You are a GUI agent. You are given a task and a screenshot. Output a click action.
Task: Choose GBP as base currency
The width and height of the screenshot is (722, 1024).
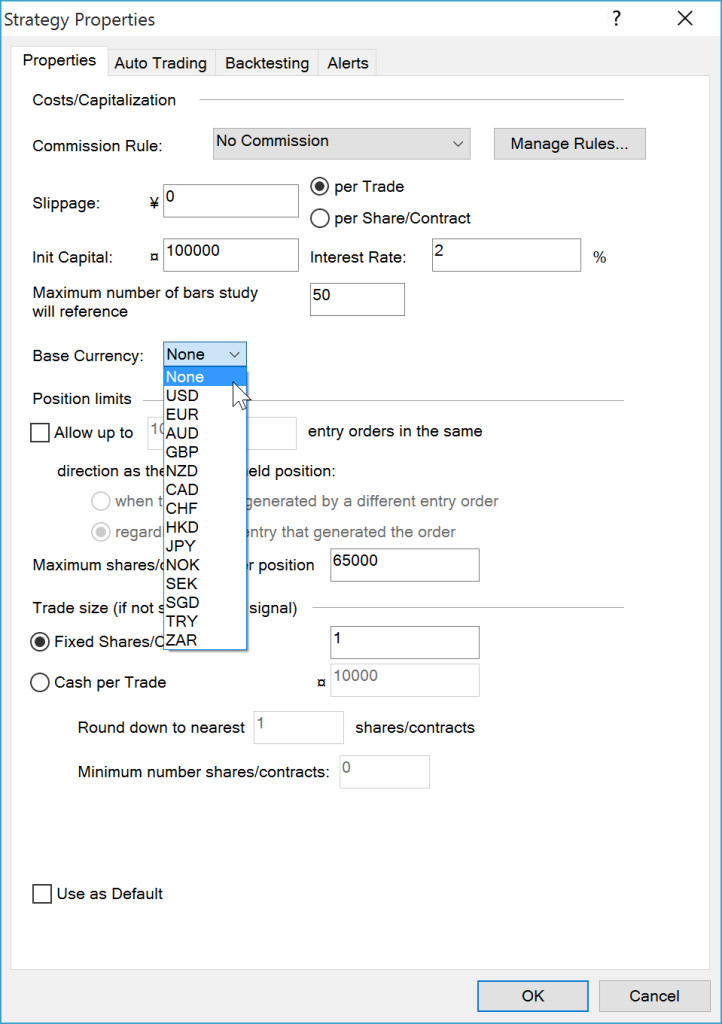point(205,452)
